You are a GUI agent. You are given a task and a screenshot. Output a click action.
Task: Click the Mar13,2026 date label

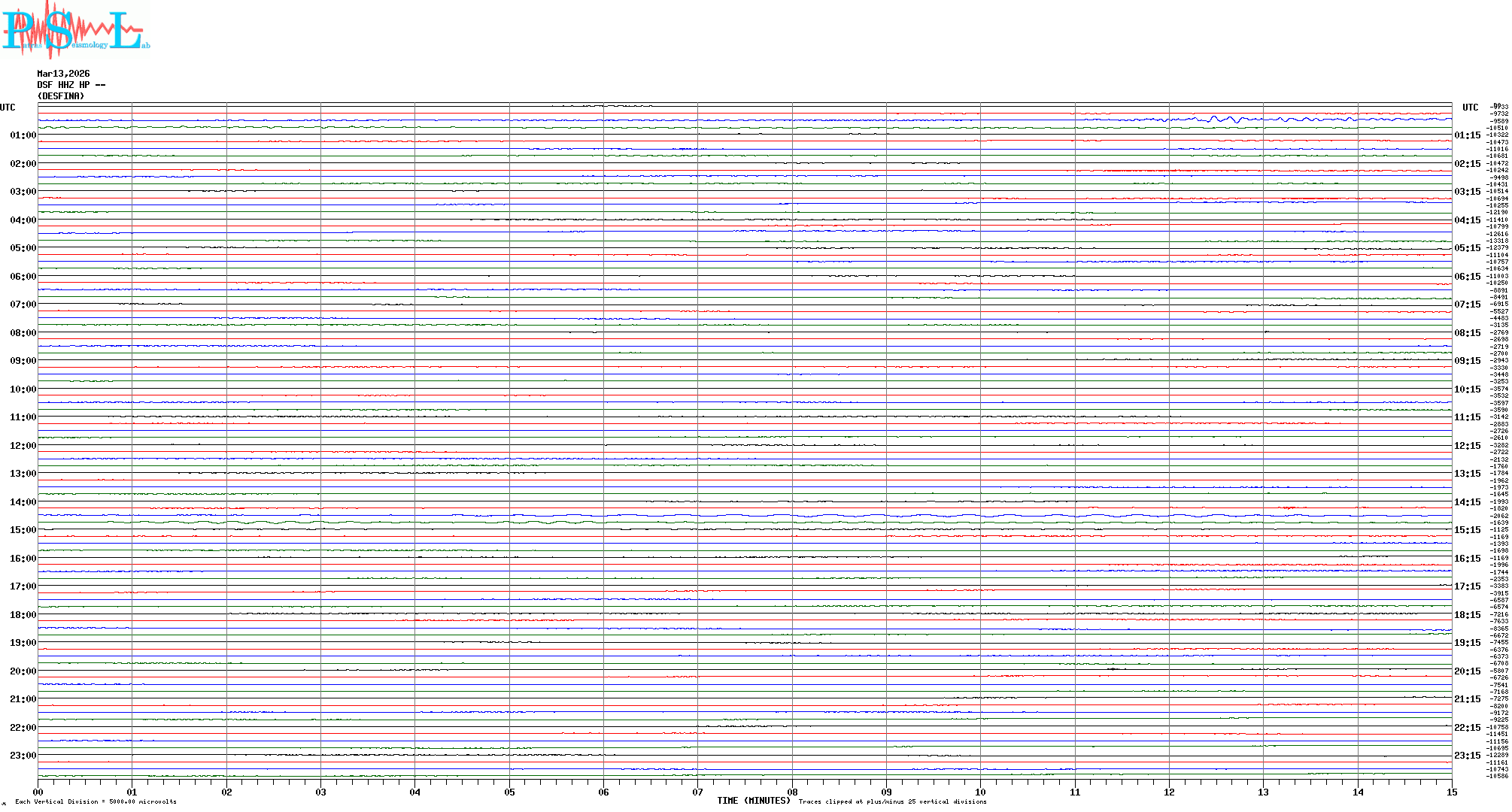pyautogui.click(x=63, y=74)
